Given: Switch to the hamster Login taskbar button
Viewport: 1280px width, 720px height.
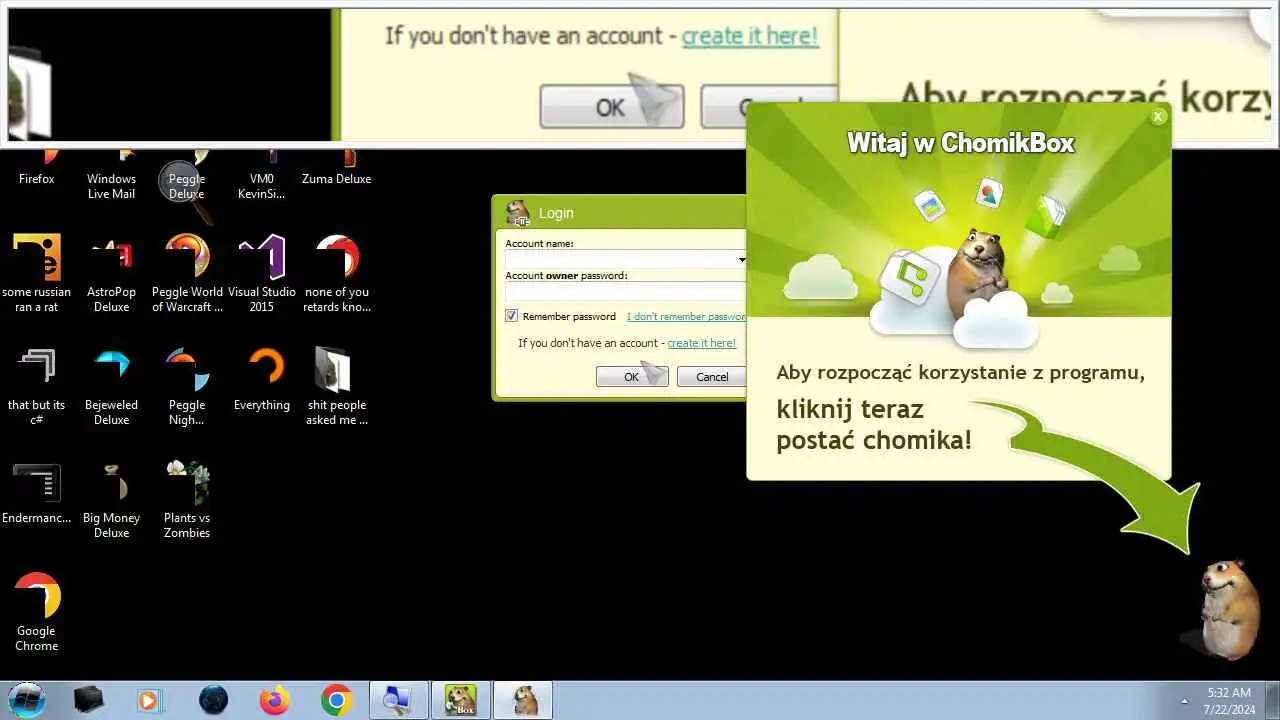Looking at the screenshot, I should coord(523,700).
